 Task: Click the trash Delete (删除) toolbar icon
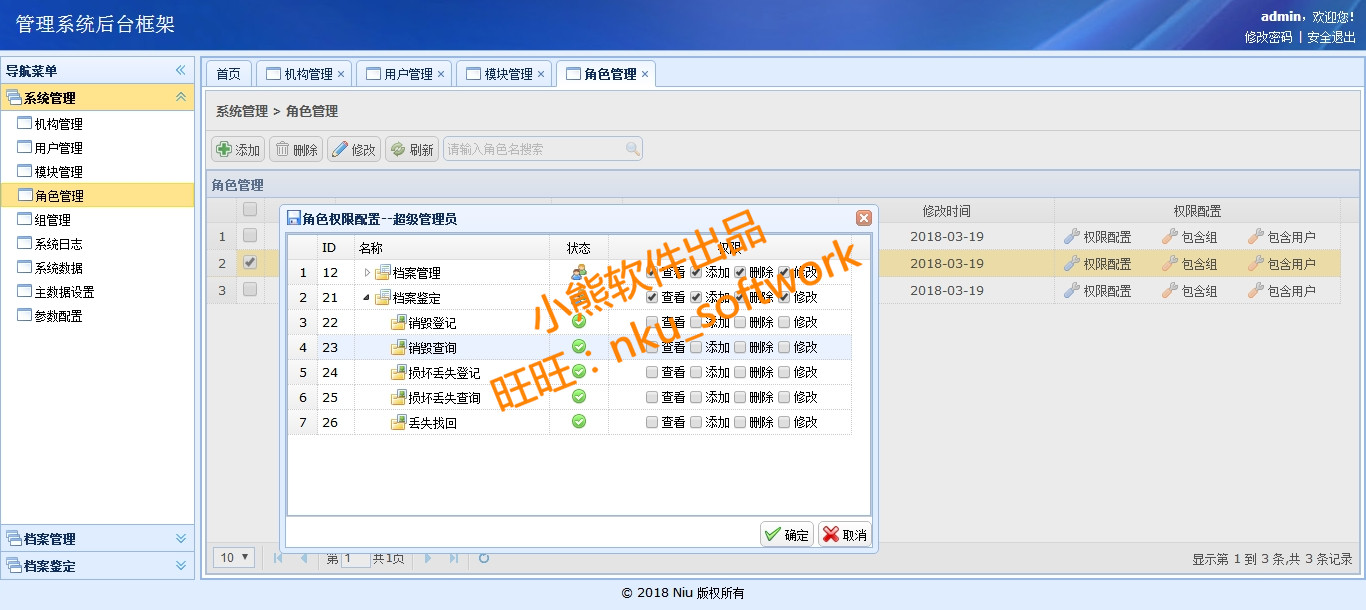[x=282, y=149]
